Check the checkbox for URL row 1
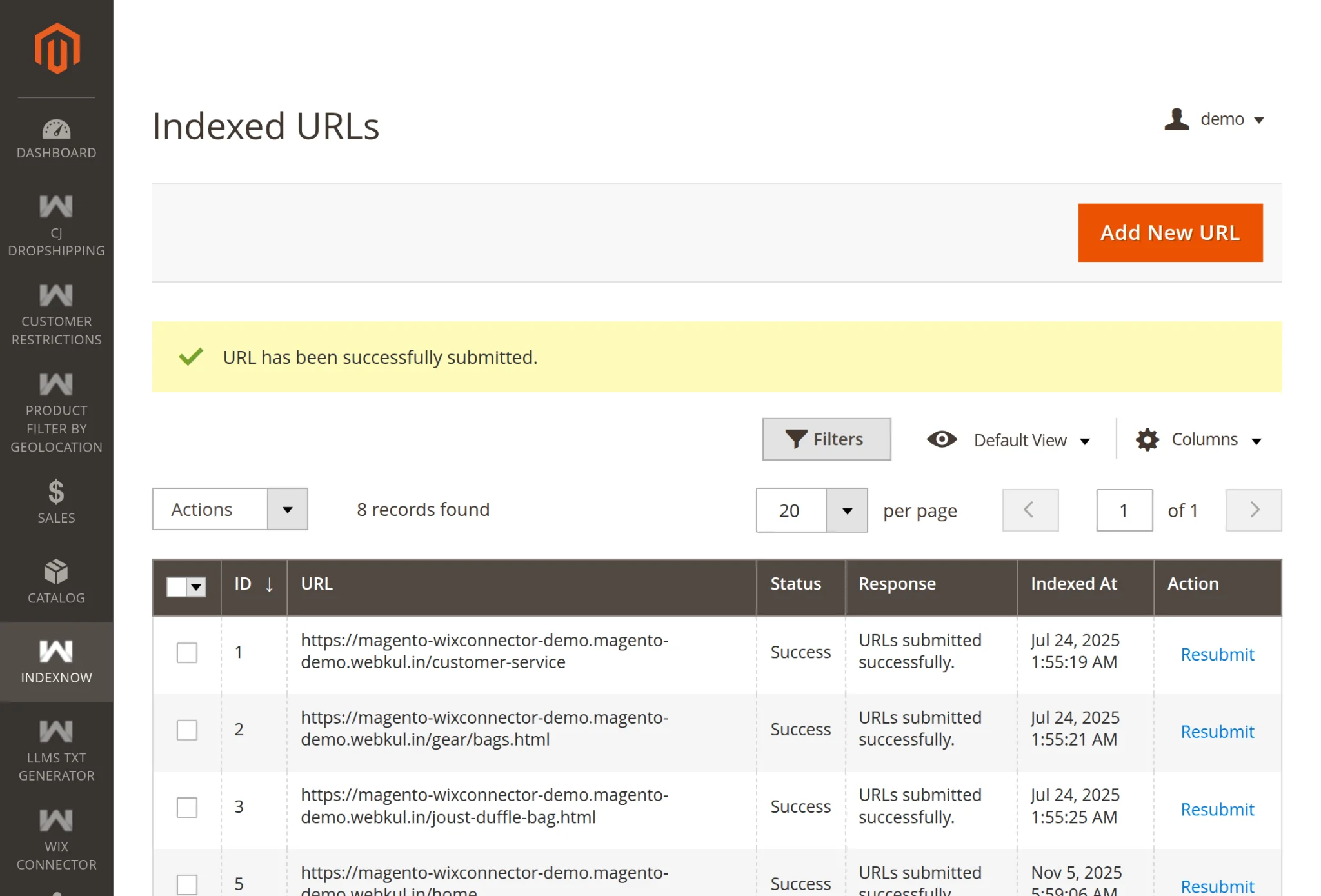 click(186, 653)
